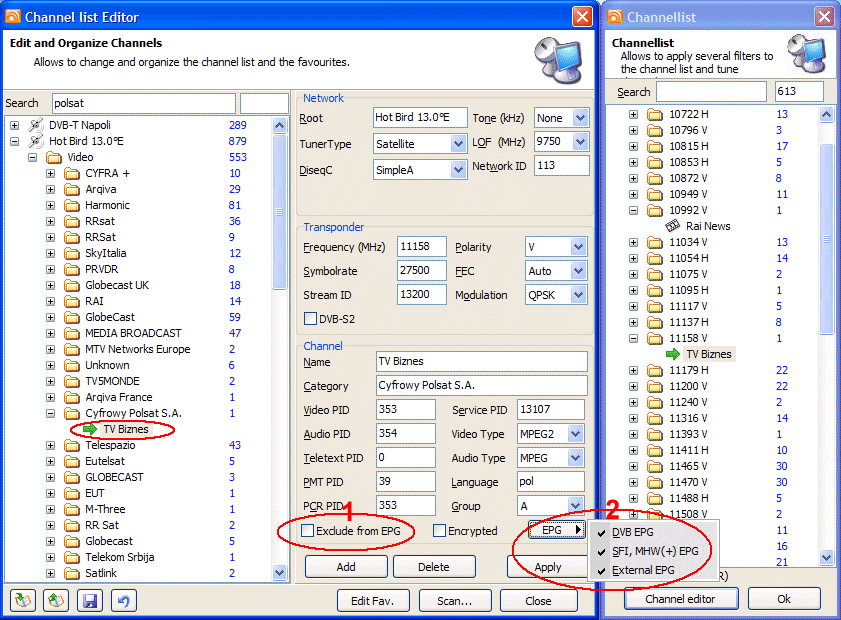Click the green arrow icon under 11158 V in Channellist

pos(673,354)
